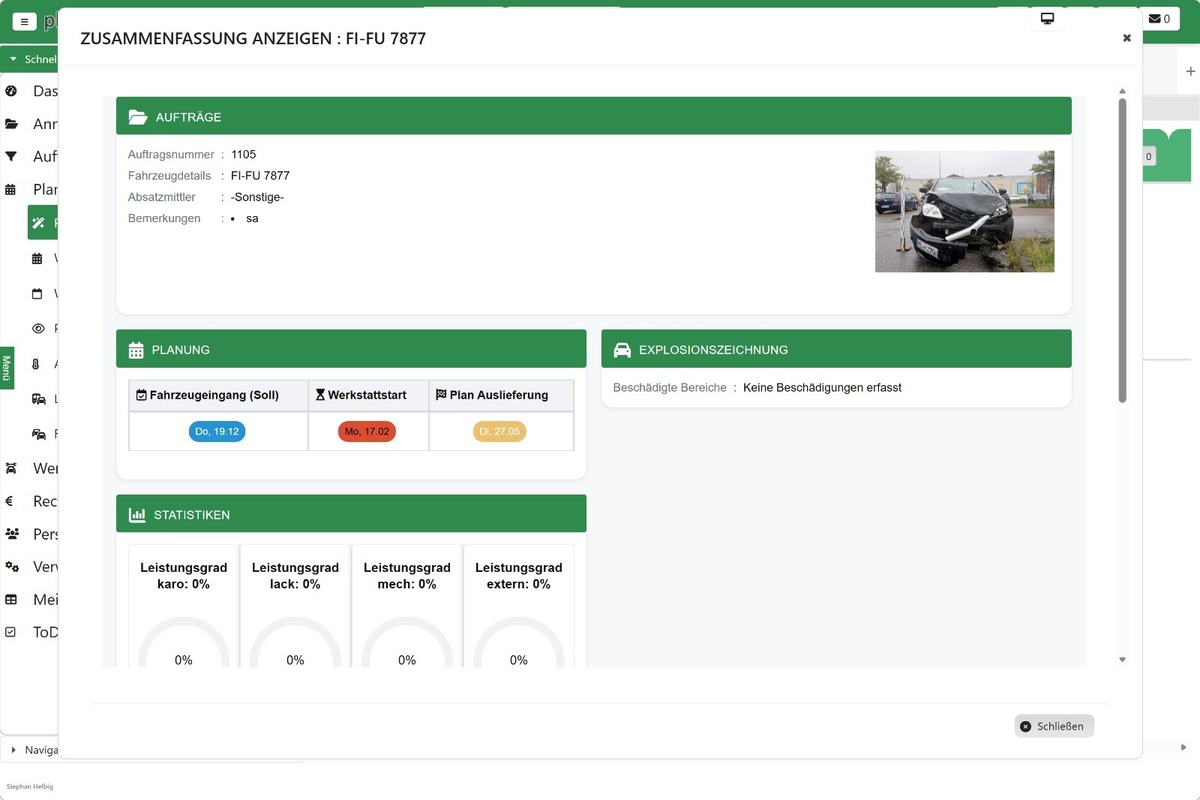Click the hamburger menu button at top-left

(24, 20)
